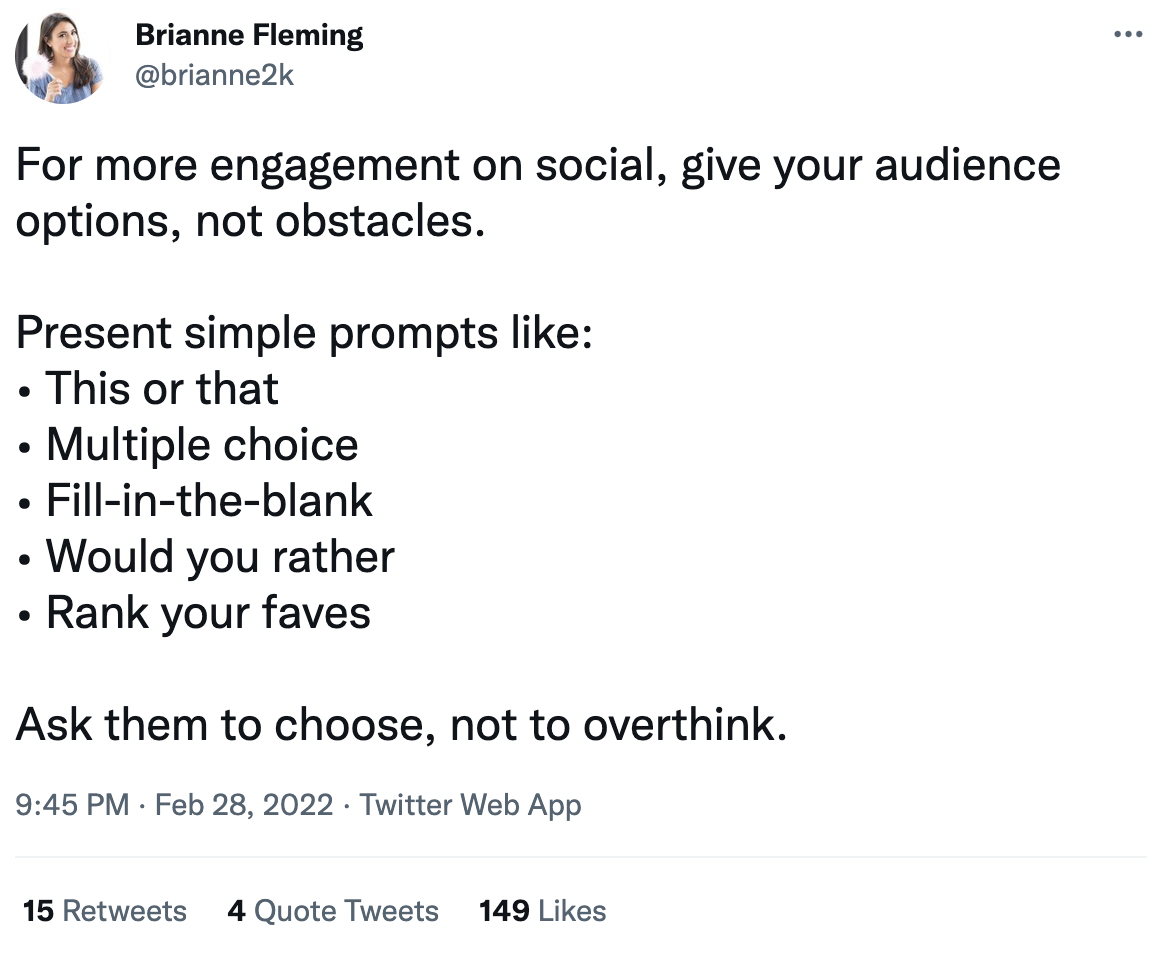View the 15 Retweets list
The image size is (1170, 956).
pos(104,911)
